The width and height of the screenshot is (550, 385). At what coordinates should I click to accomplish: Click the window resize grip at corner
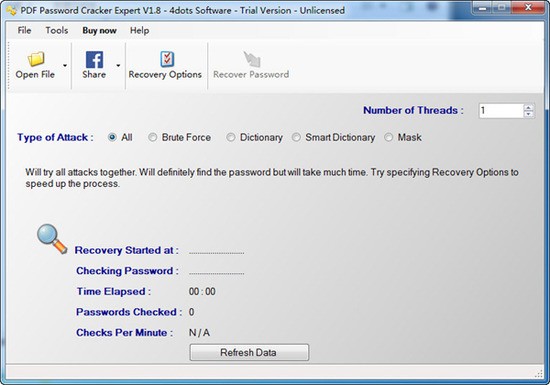(539, 374)
